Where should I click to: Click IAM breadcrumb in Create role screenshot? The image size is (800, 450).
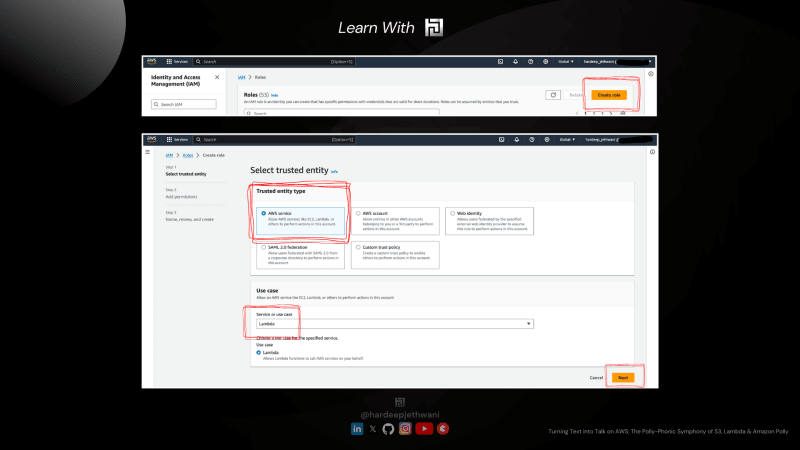pyautogui.click(x=169, y=155)
